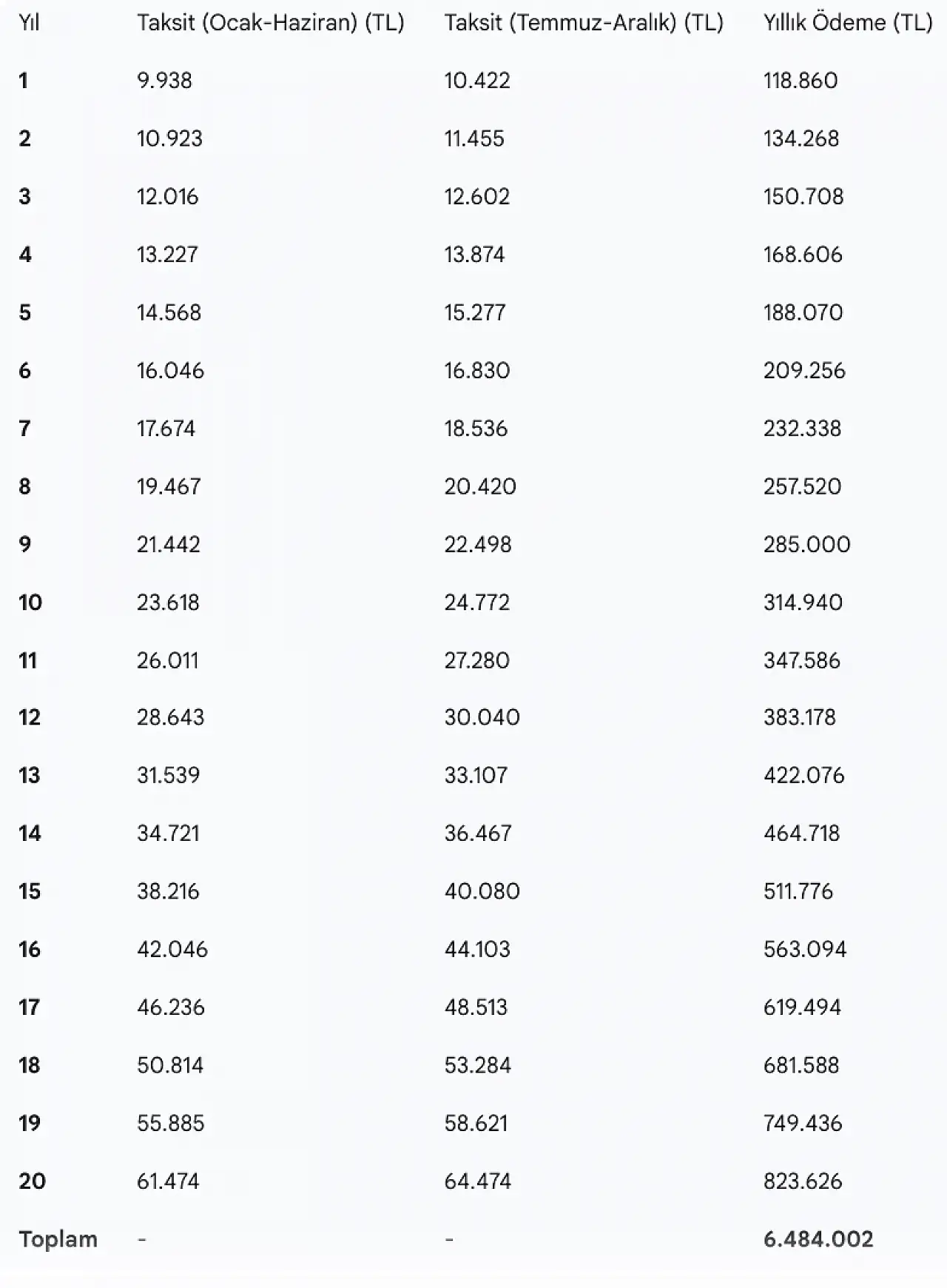Select the cell showing 9.938
This screenshot has height=1288, width=947.
point(164,81)
